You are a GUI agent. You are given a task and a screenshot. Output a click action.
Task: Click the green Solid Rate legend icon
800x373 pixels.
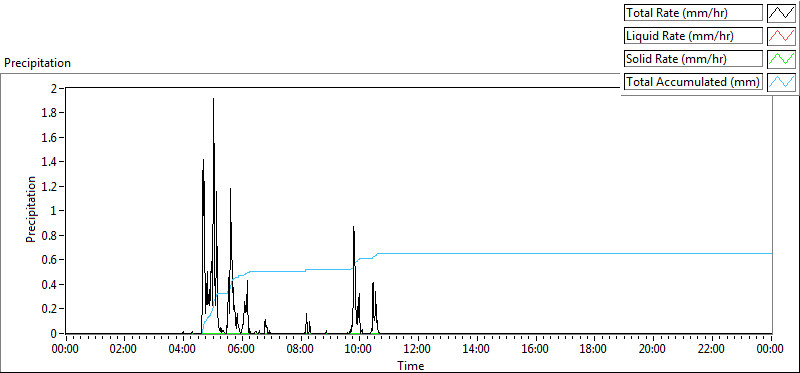(x=781, y=59)
